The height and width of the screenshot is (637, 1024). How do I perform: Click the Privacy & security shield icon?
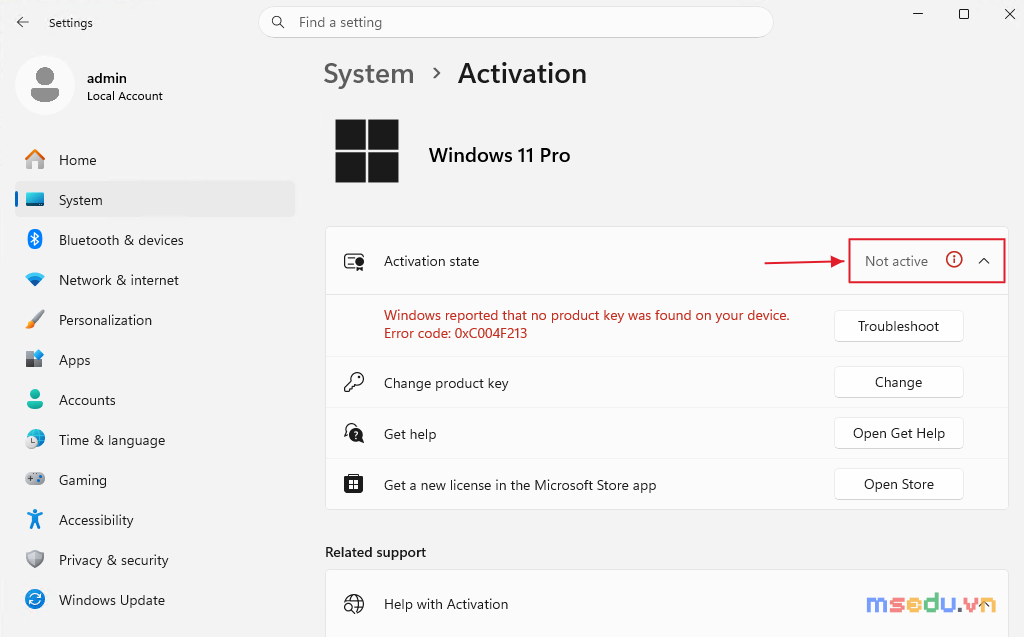pos(35,559)
